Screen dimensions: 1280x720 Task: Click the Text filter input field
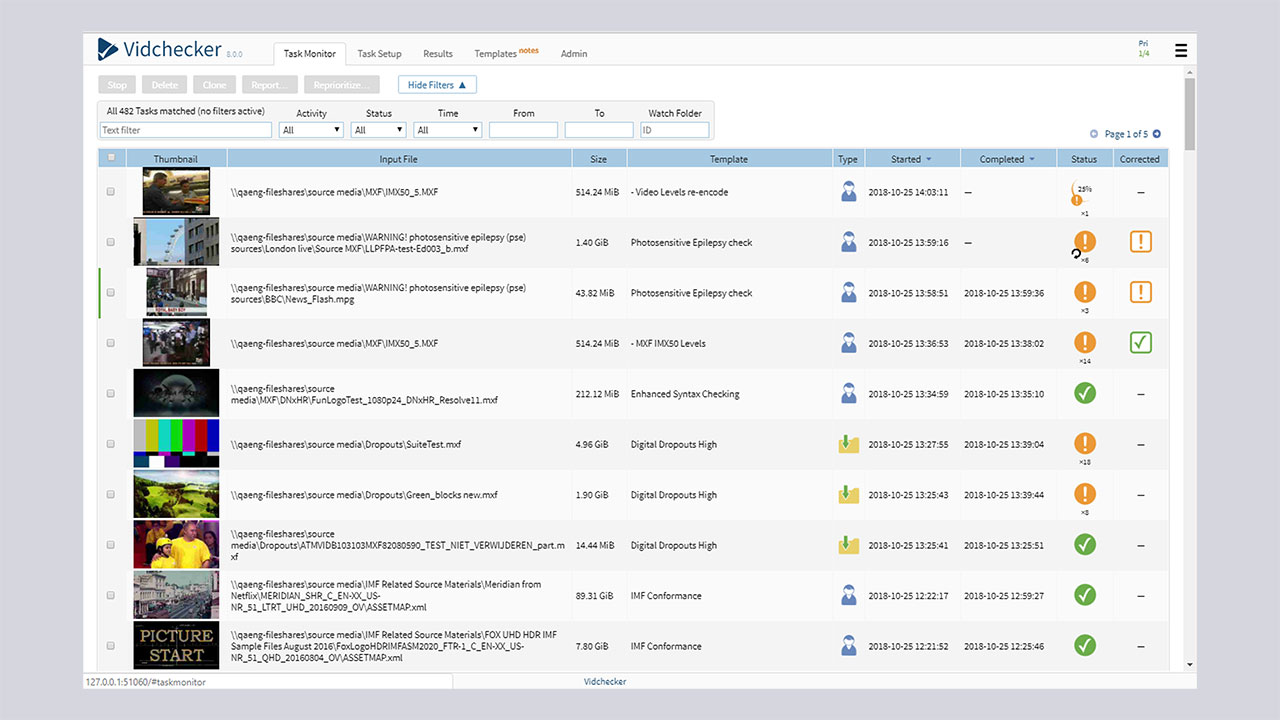point(186,130)
